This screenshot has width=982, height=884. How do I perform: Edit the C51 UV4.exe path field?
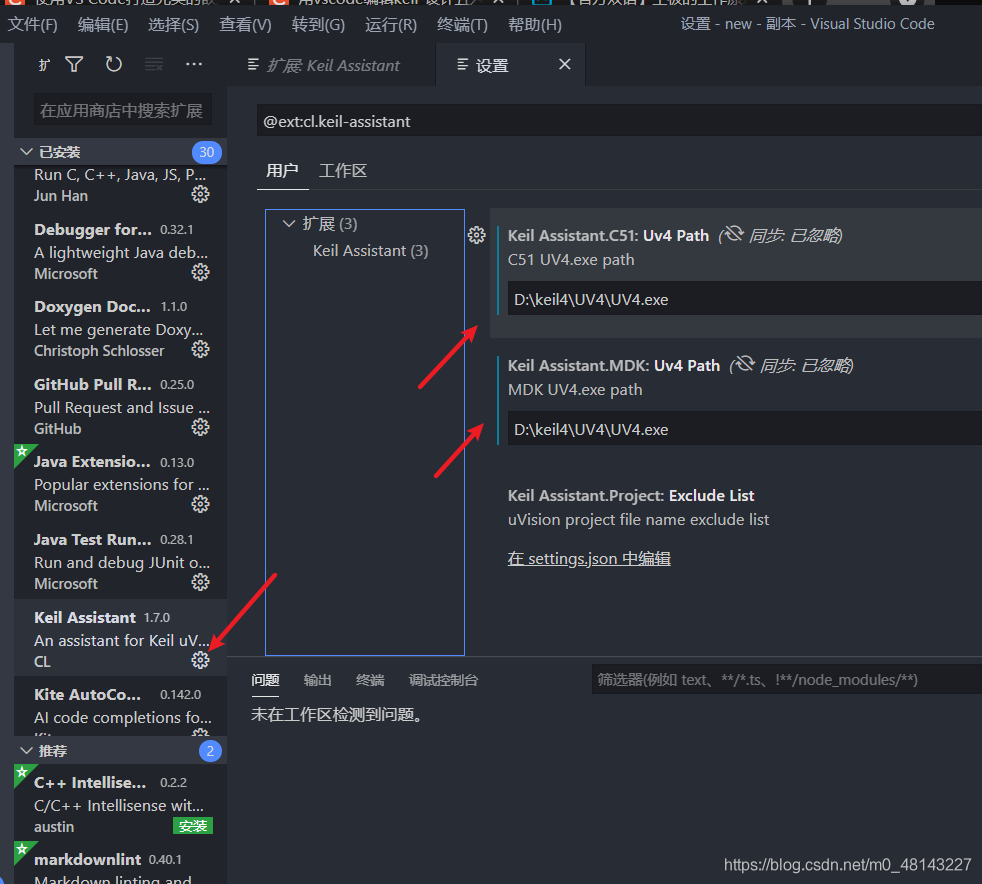tap(744, 299)
